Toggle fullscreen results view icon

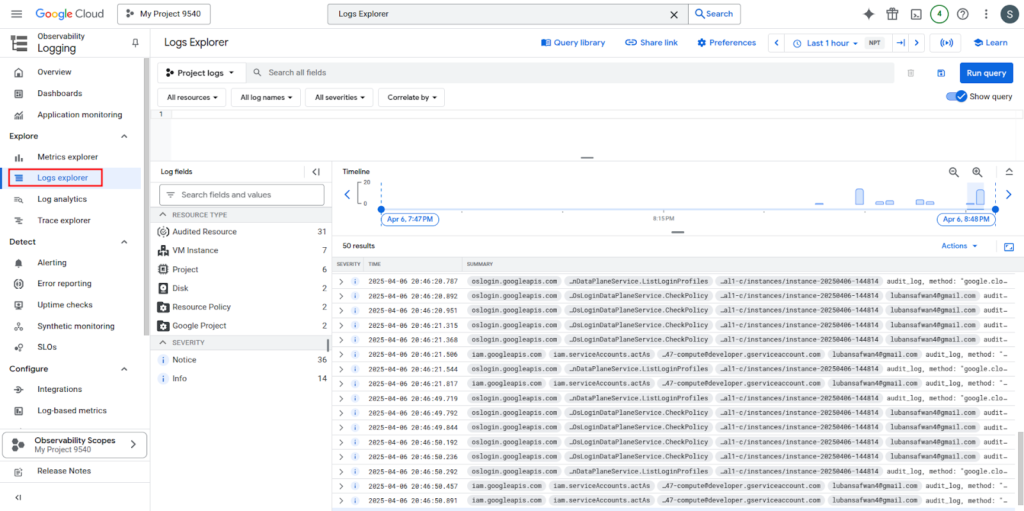click(x=1009, y=246)
